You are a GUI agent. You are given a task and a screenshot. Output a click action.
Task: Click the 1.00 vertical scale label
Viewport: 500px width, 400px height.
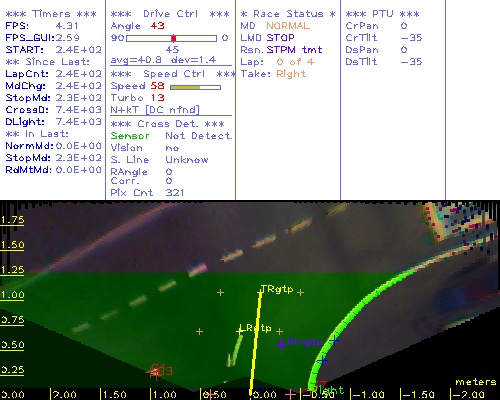(12, 295)
